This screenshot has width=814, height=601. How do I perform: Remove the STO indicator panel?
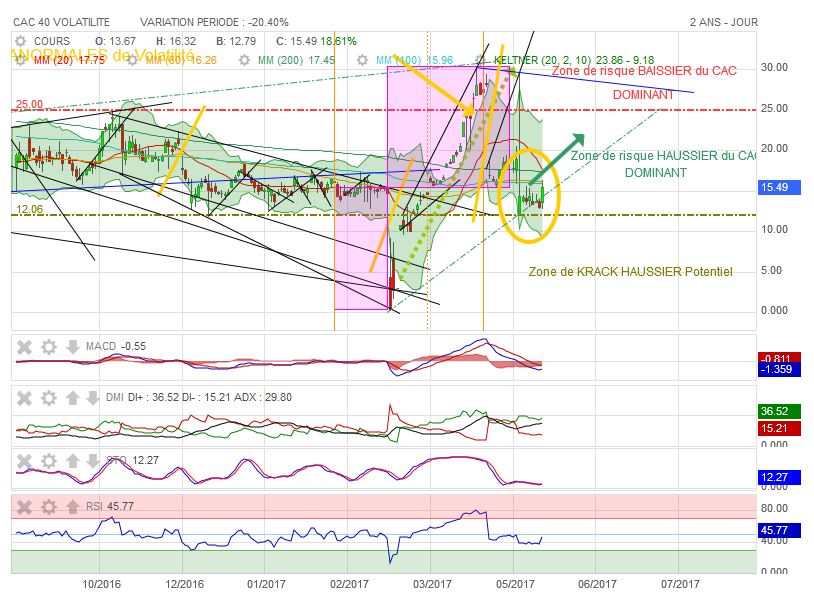24,461
